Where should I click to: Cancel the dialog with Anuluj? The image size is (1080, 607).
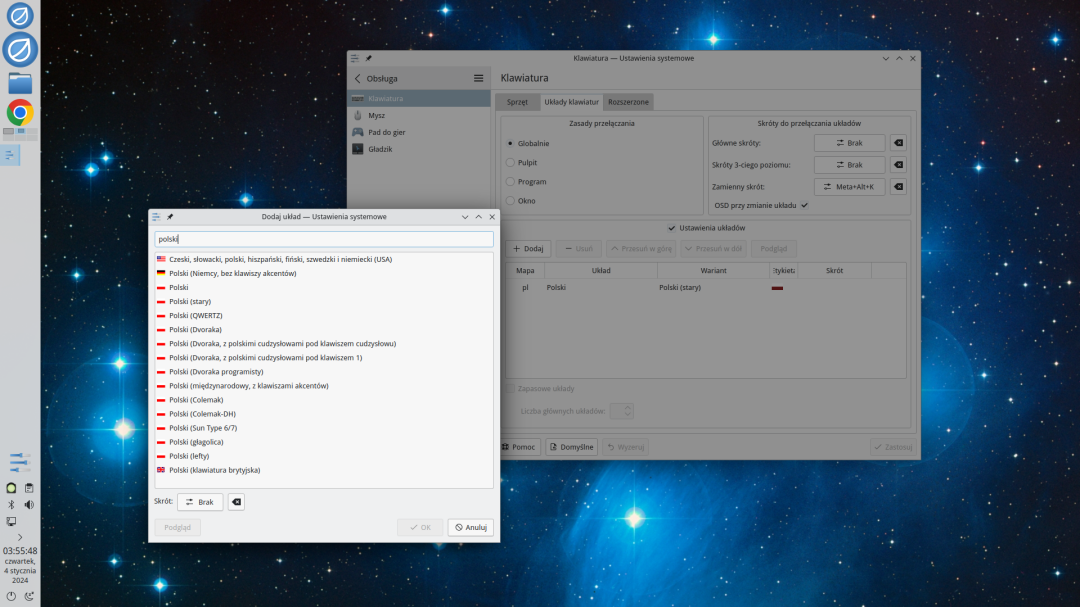[x=470, y=527]
